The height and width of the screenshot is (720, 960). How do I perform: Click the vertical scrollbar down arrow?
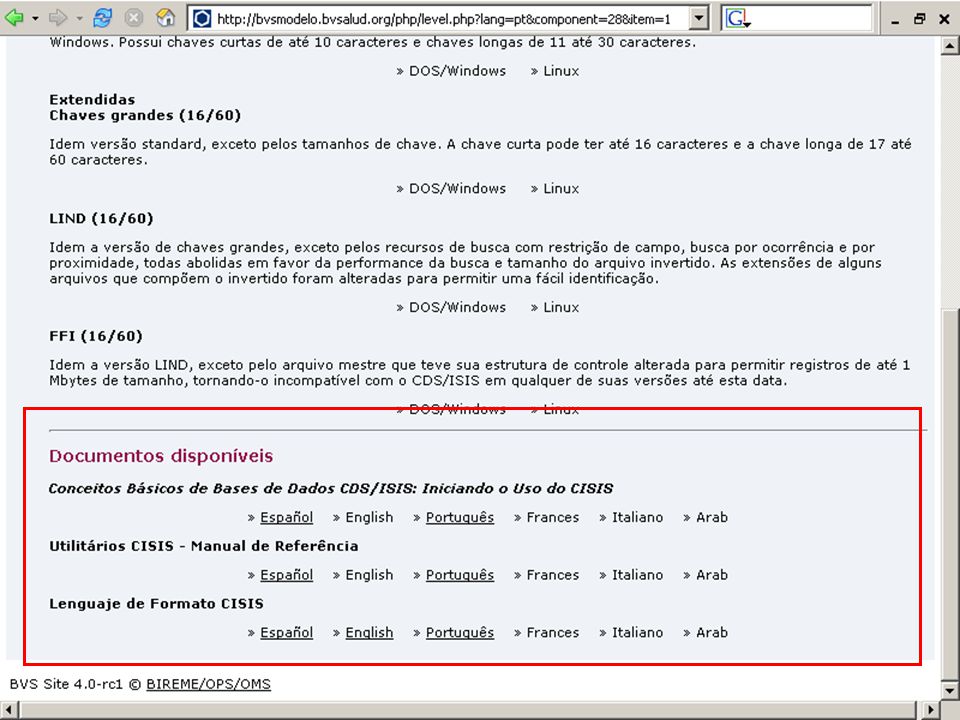click(950, 689)
